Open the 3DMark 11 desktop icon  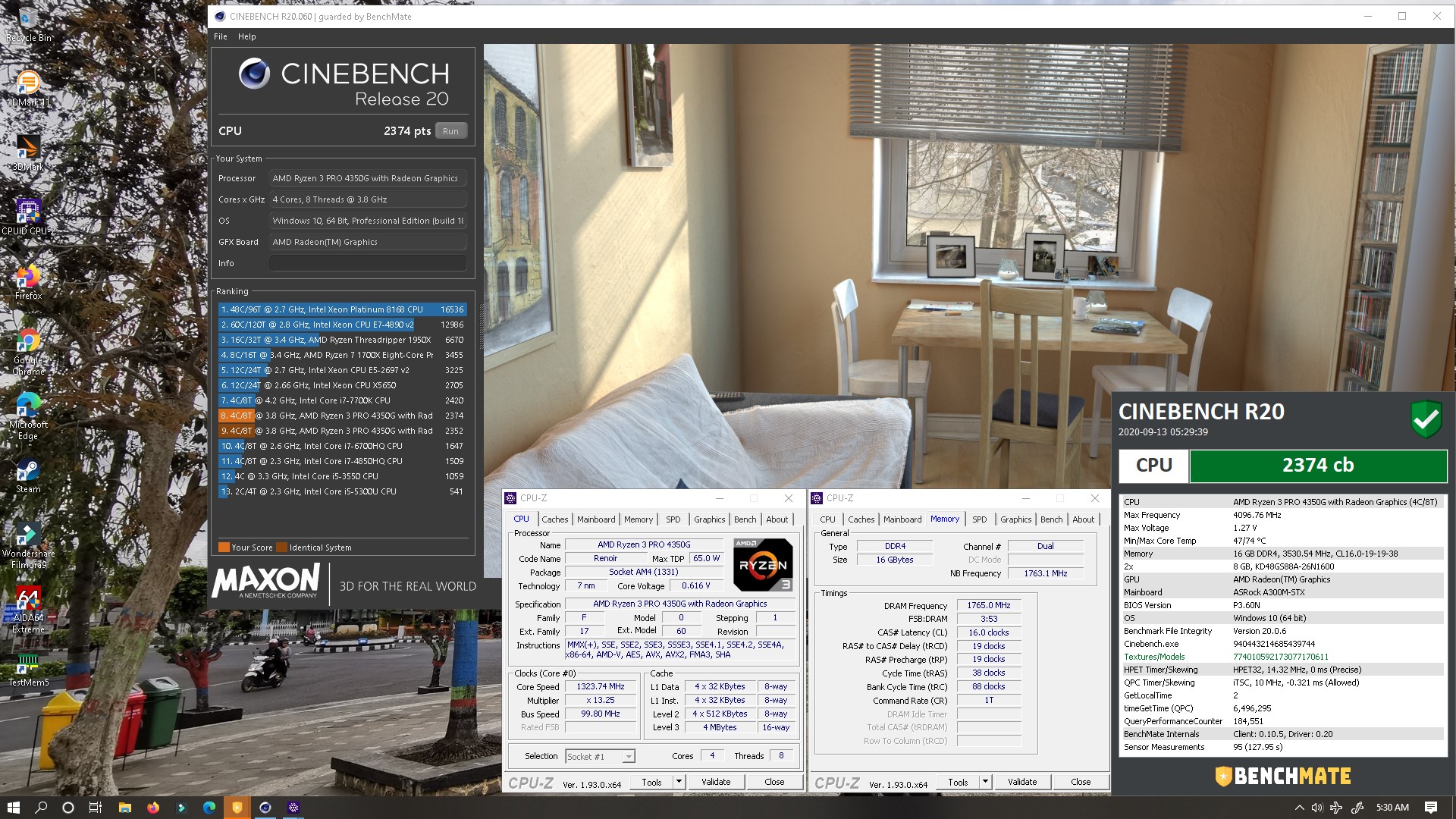[28, 89]
